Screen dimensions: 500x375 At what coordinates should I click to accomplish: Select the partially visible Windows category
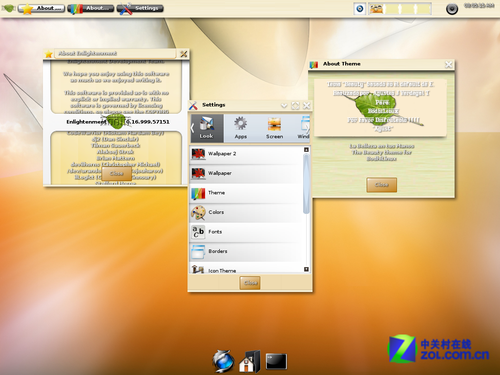pyautogui.click(x=303, y=128)
